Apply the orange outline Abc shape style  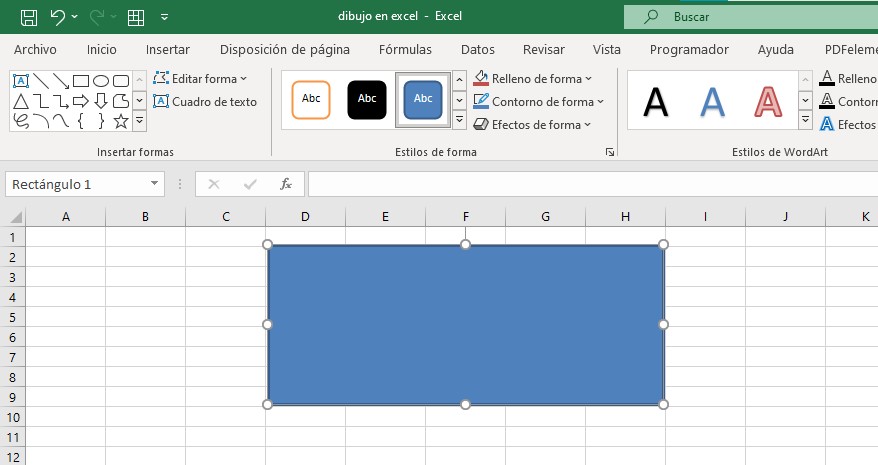pyautogui.click(x=311, y=100)
